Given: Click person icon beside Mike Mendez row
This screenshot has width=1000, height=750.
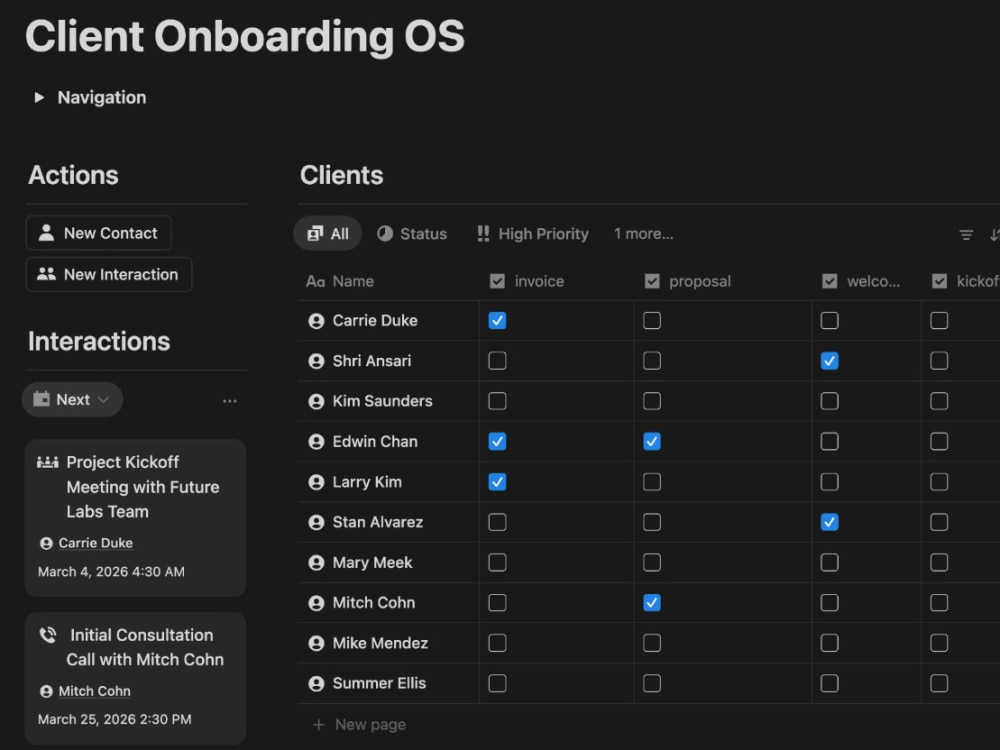Looking at the screenshot, I should 316,643.
